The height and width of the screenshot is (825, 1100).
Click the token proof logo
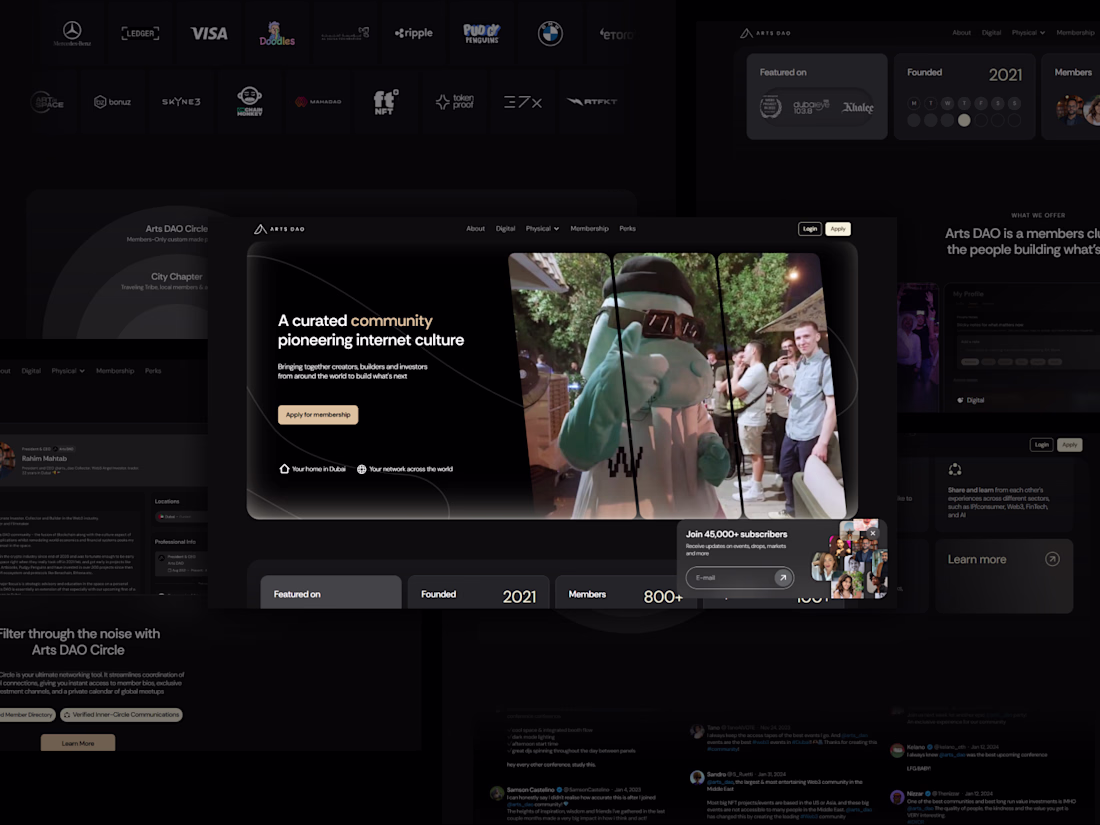point(455,102)
